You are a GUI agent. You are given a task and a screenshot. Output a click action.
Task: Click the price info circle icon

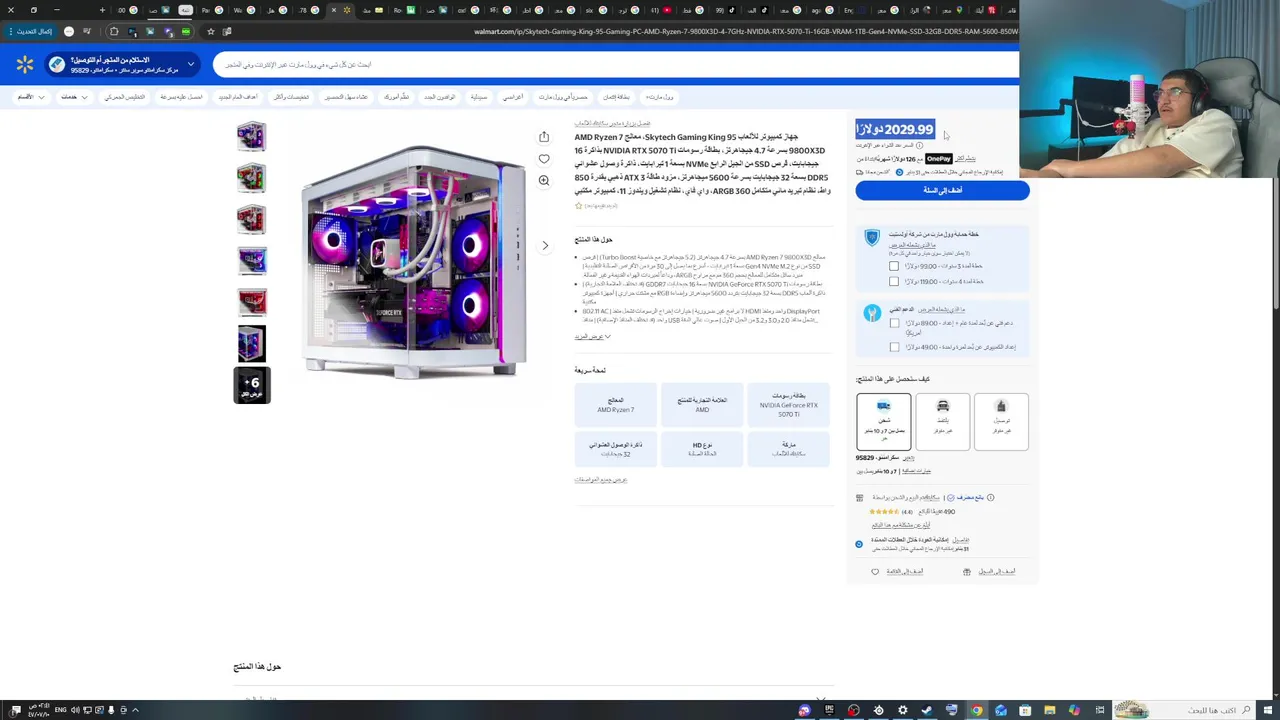point(920,146)
